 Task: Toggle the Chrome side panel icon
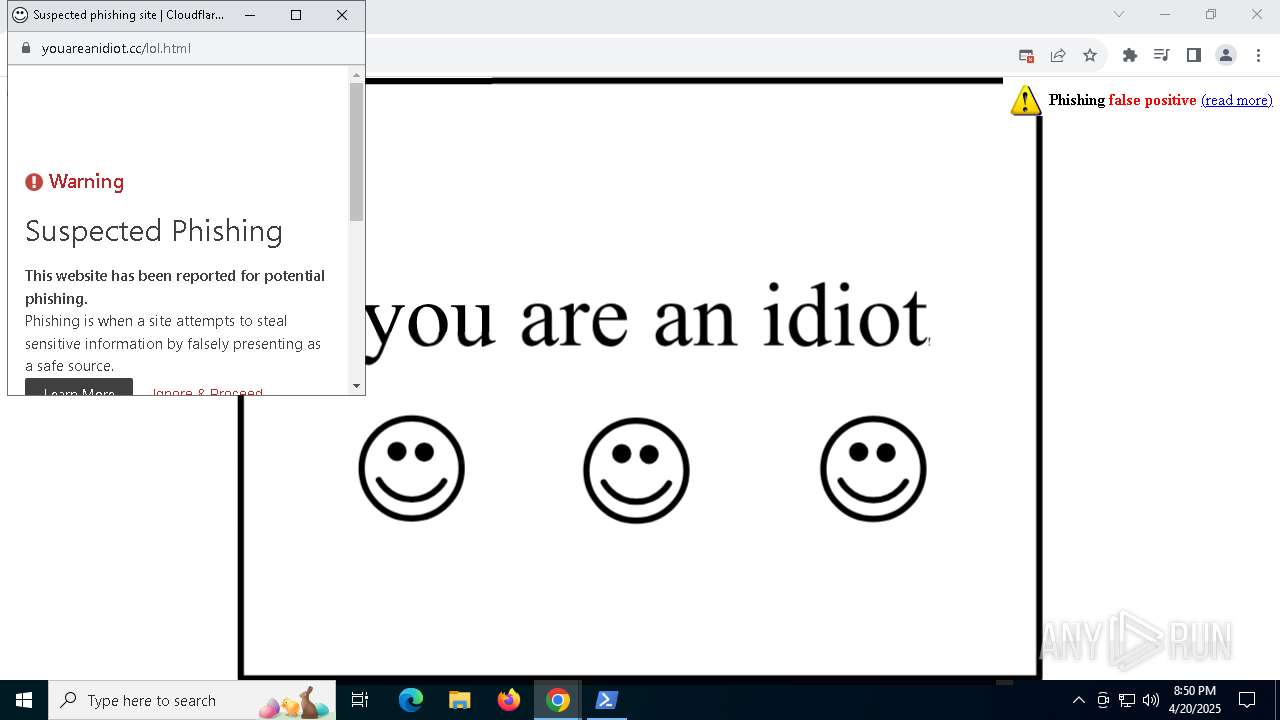(x=1193, y=55)
